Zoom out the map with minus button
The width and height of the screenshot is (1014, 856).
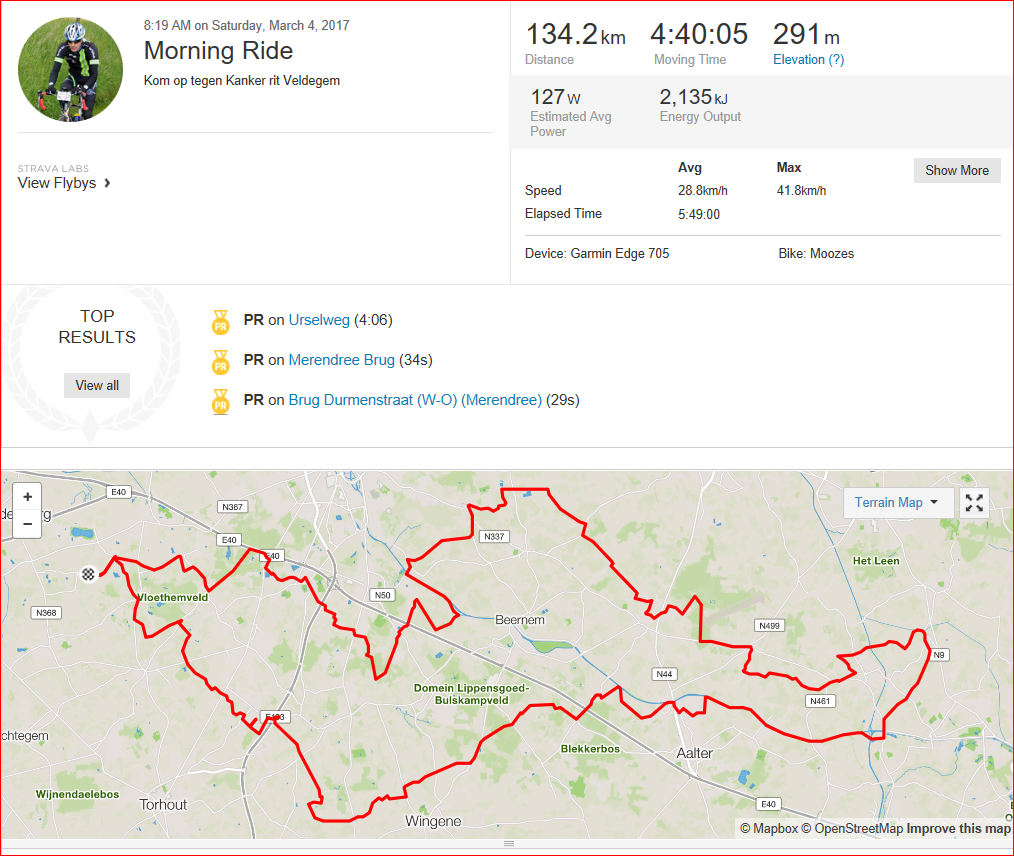(27, 524)
